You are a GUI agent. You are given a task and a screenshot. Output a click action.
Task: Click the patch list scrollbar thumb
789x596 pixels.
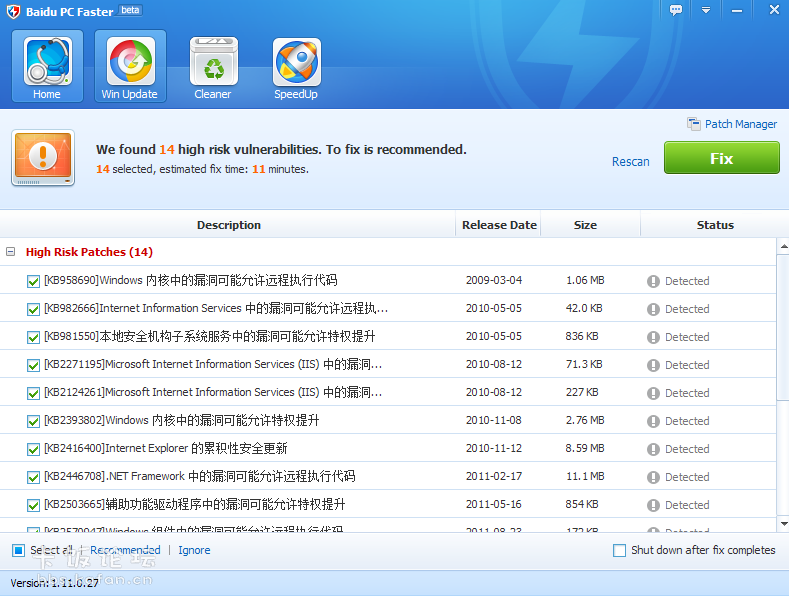pyautogui.click(x=783, y=327)
